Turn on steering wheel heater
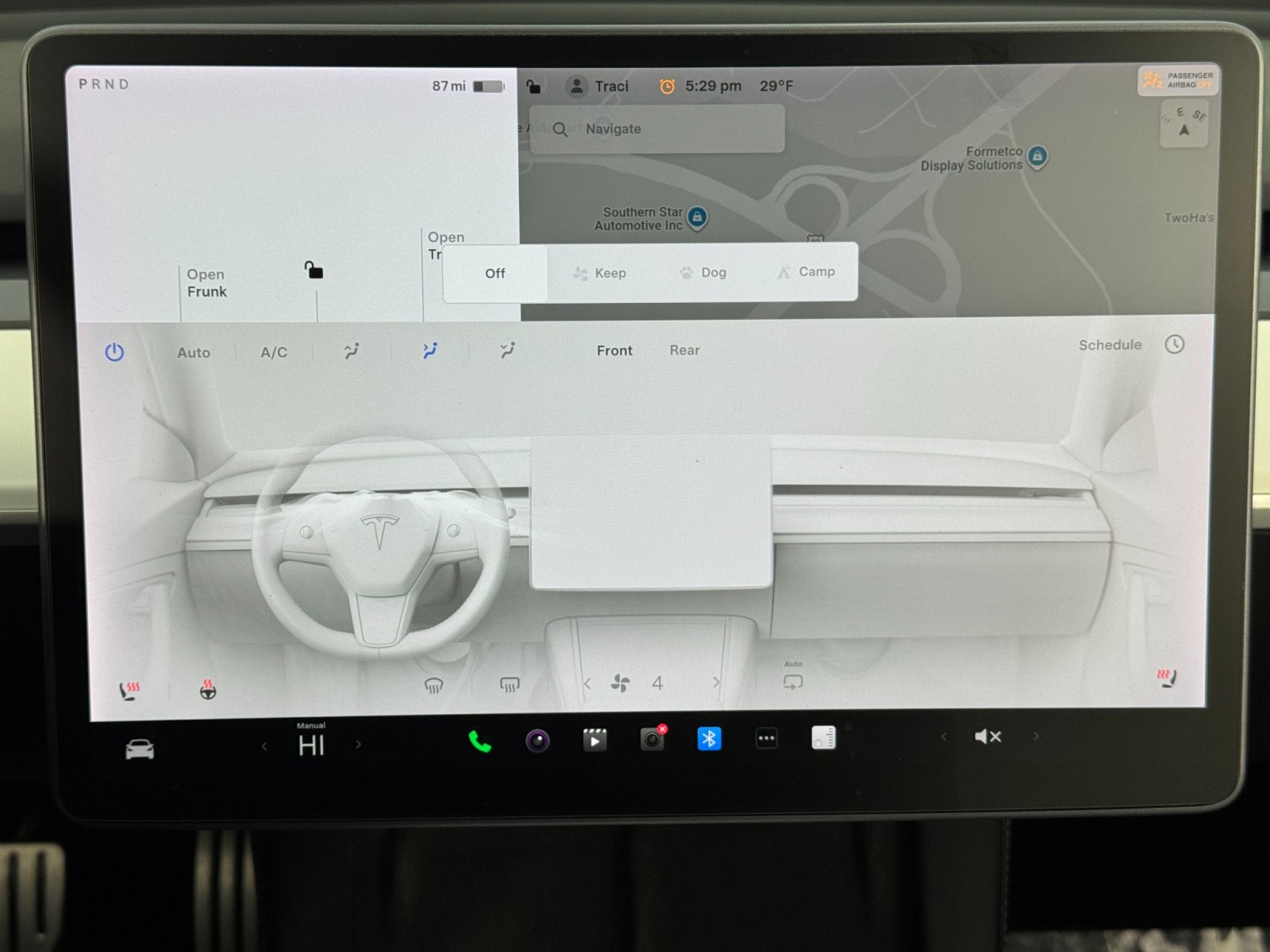This screenshot has width=1270, height=952. click(x=208, y=689)
